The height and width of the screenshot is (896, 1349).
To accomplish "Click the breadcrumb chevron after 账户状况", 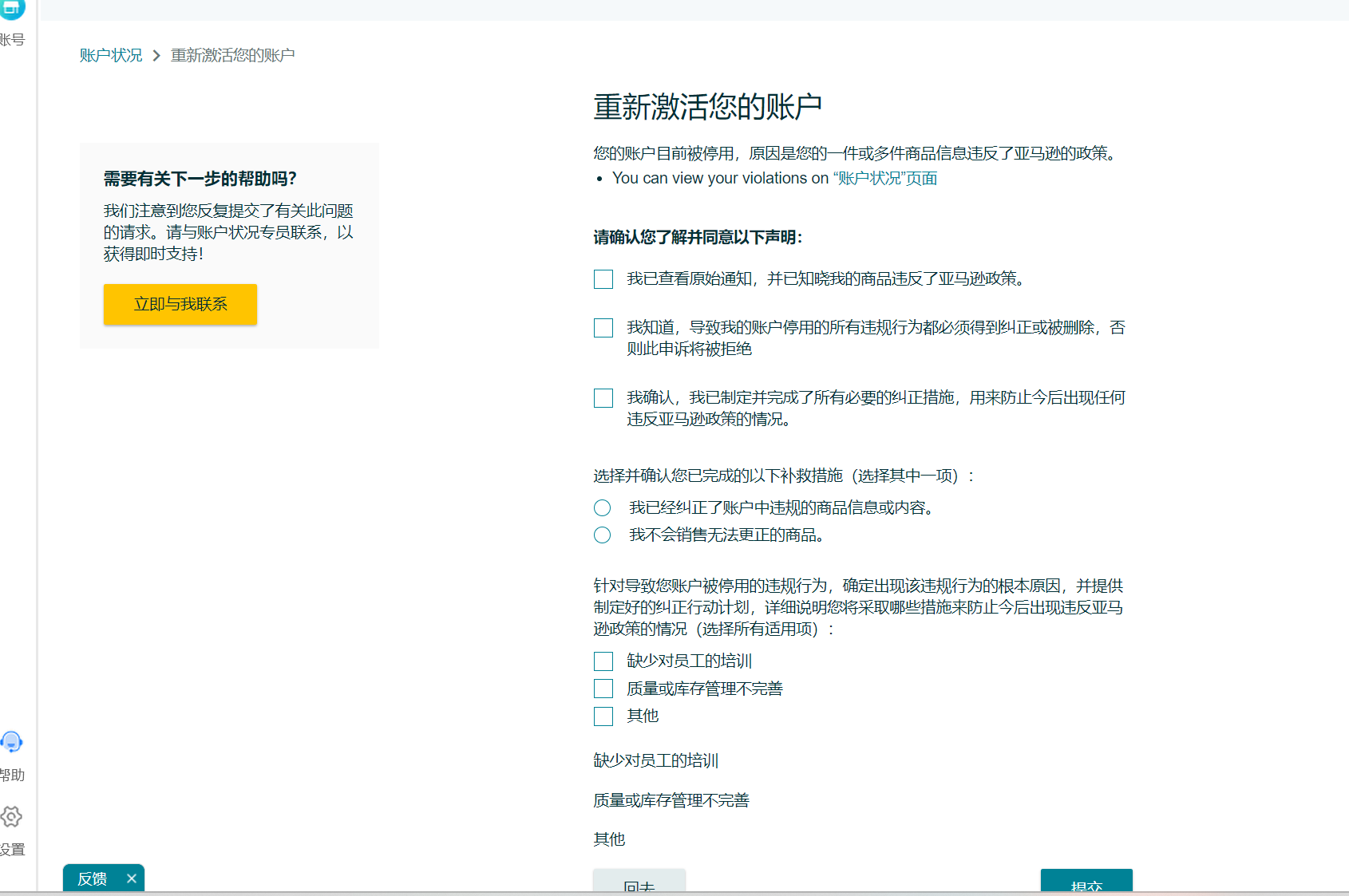I will point(156,55).
